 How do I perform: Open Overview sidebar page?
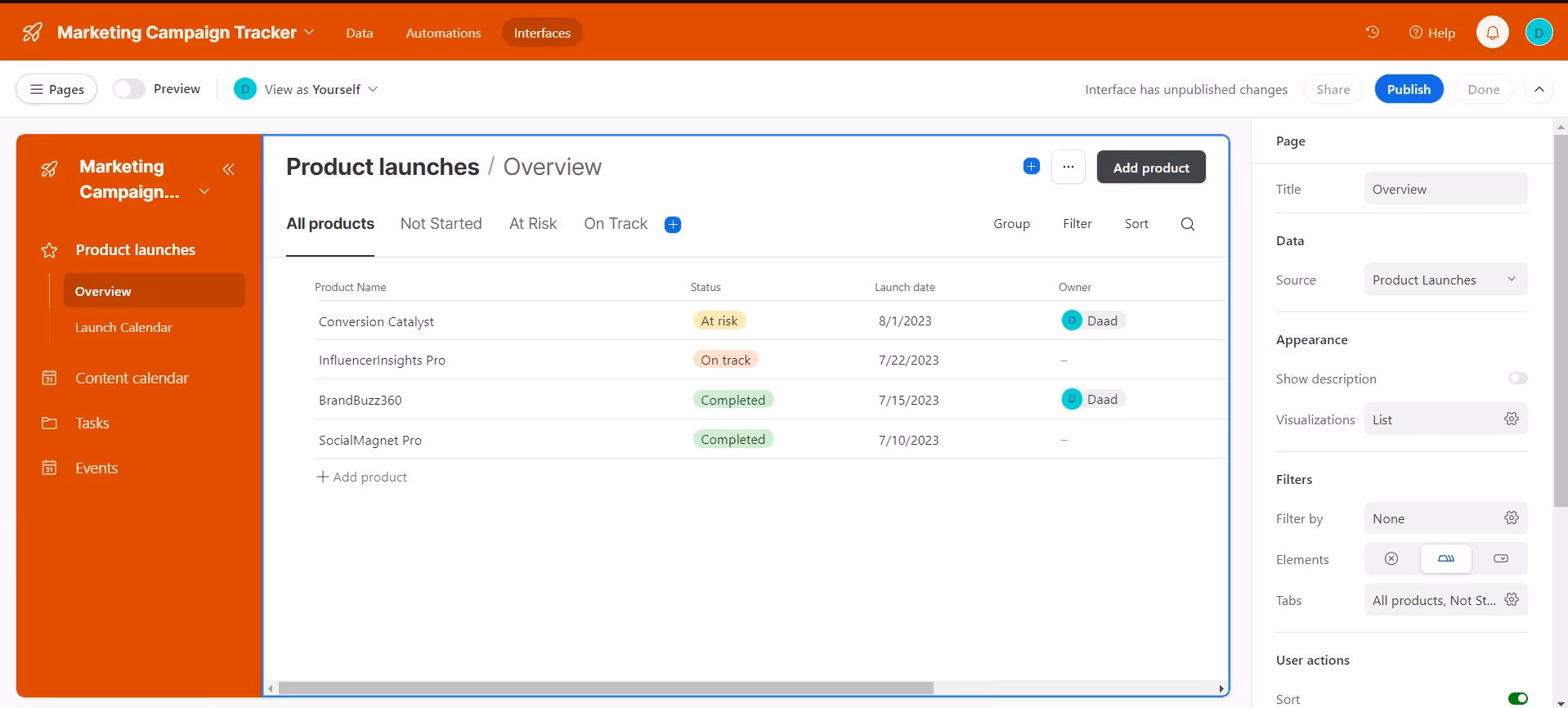[x=154, y=290]
